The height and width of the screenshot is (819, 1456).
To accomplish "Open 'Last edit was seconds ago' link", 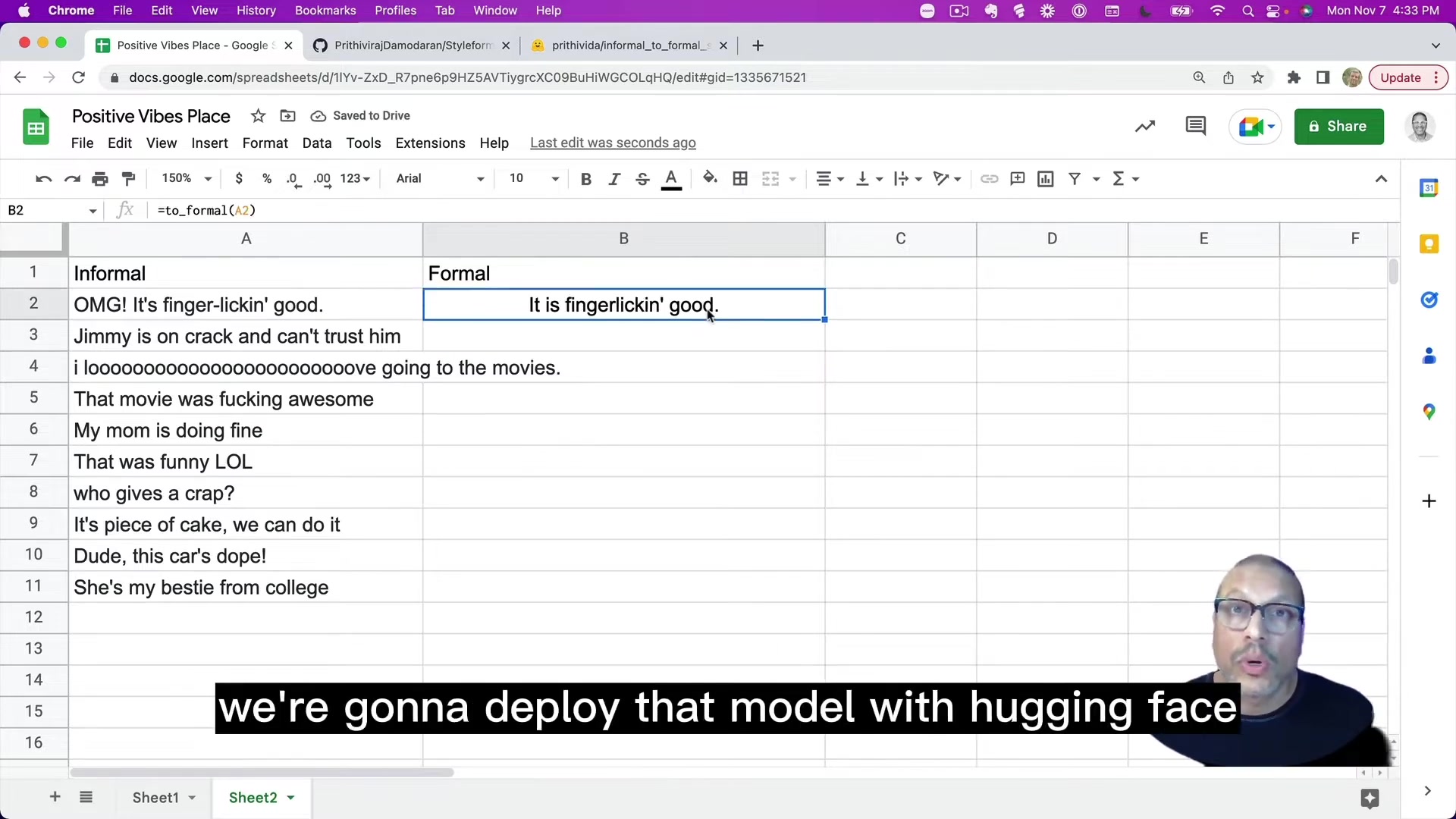I will click(613, 143).
